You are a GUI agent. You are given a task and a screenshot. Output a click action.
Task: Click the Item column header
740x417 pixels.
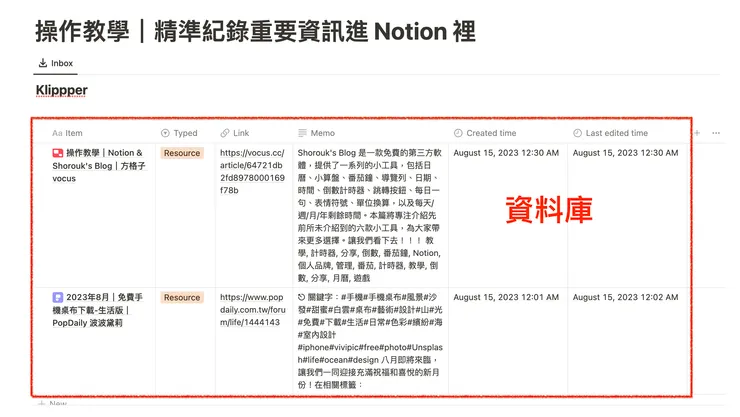[x=67, y=133]
